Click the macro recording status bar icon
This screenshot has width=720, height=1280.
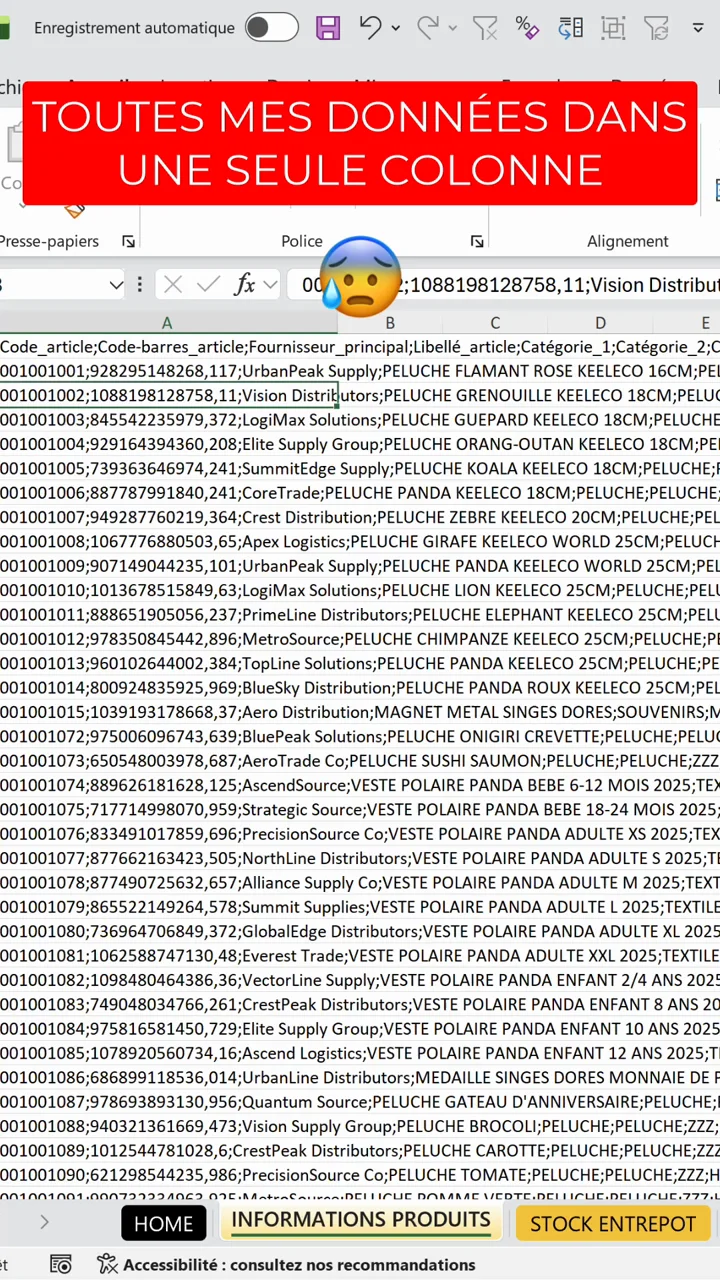pyautogui.click(x=61, y=1265)
